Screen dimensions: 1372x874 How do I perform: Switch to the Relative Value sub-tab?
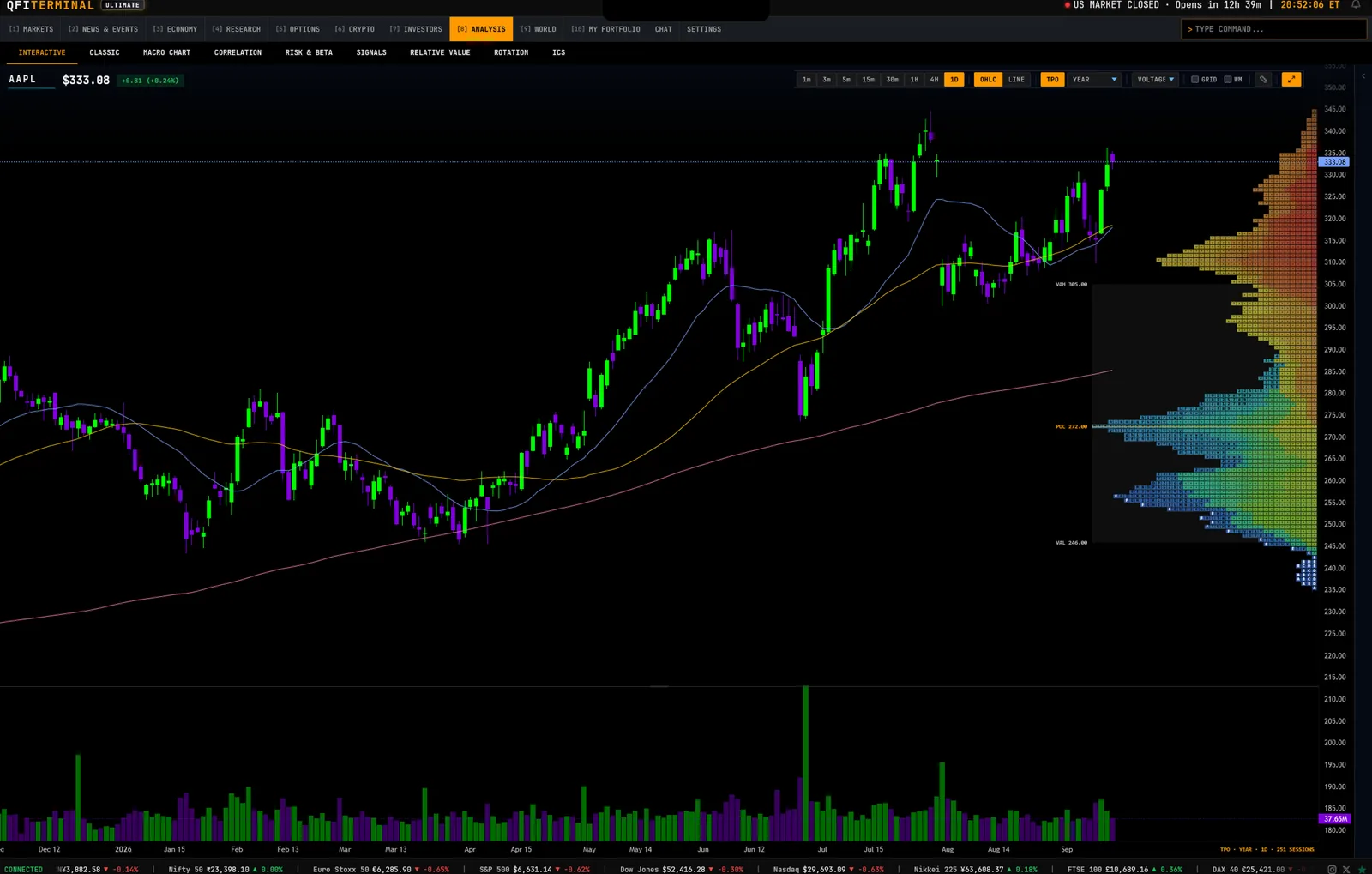click(x=440, y=52)
